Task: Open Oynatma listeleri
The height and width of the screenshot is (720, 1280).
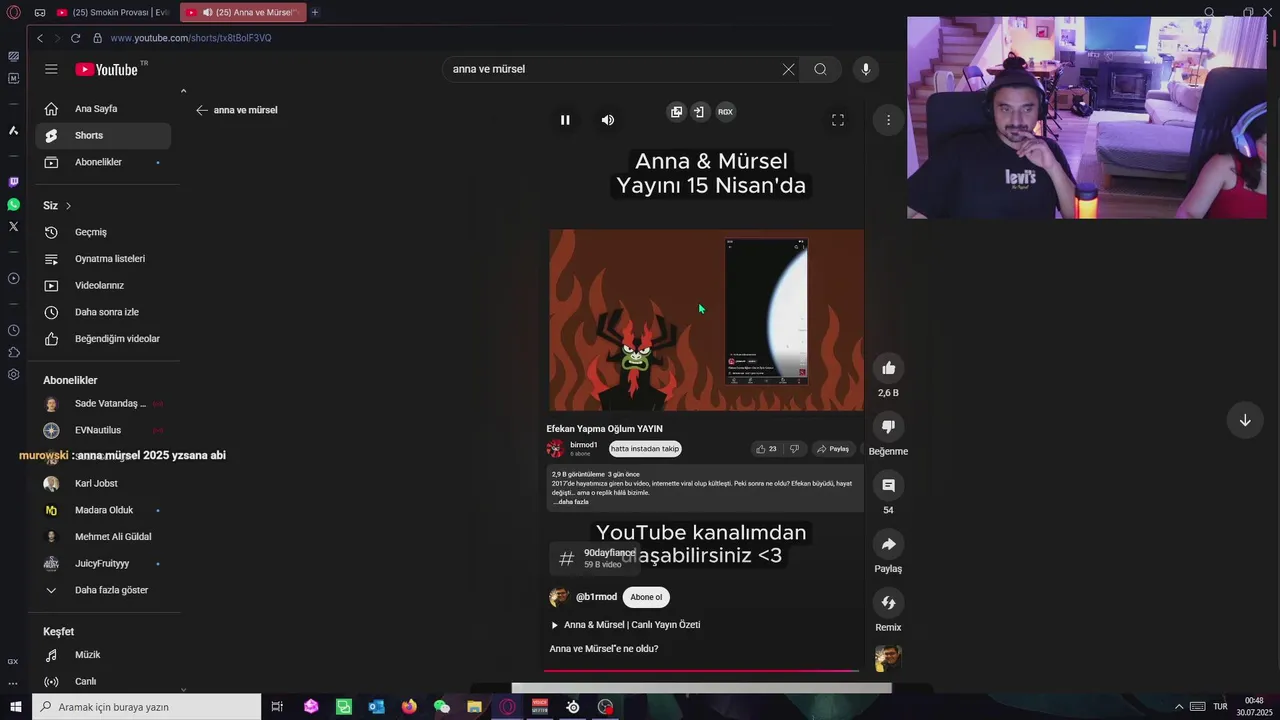Action: point(103,259)
